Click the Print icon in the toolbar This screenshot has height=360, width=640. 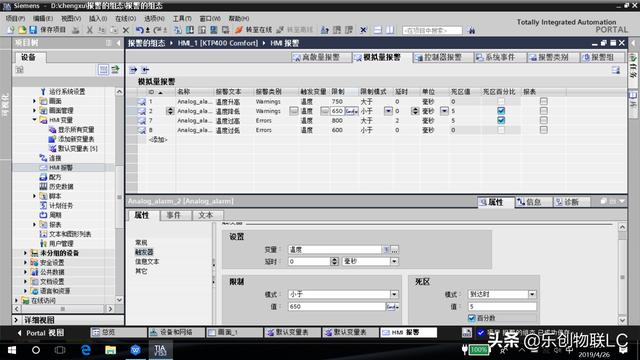click(x=76, y=30)
